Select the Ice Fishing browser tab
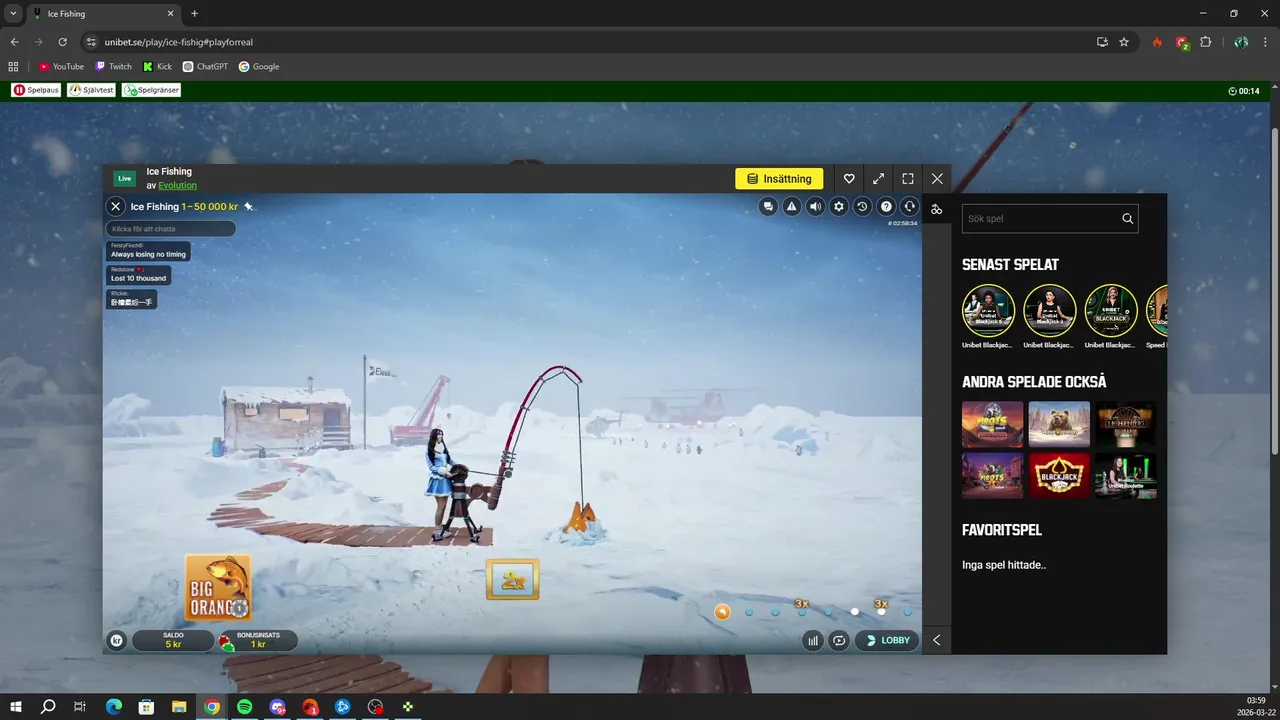This screenshot has width=1280, height=720. [x=103, y=14]
